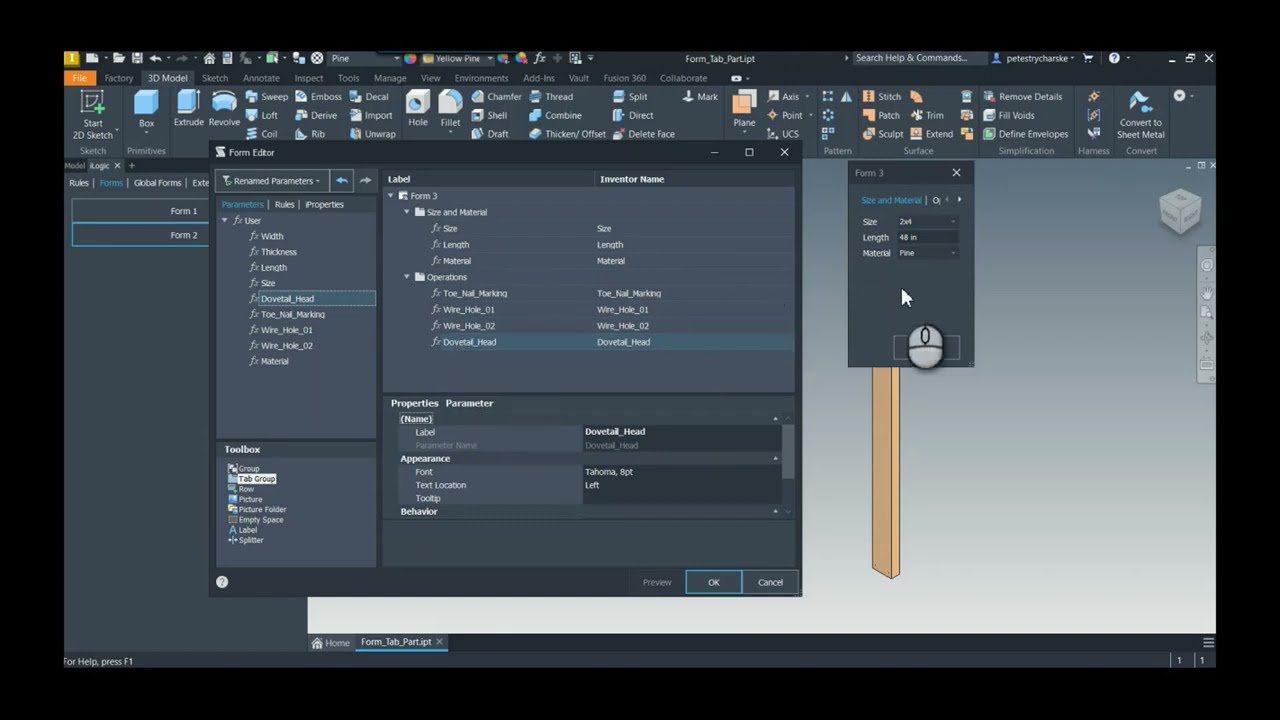Start a 2D Sketch

92,114
